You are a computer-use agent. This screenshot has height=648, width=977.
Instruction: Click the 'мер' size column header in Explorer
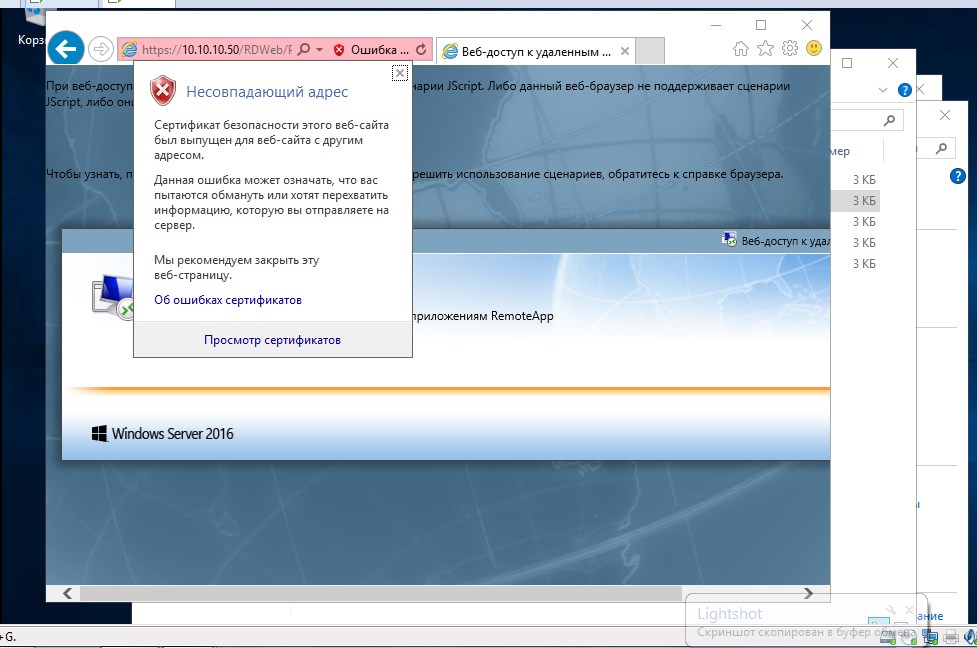[x=840, y=151]
